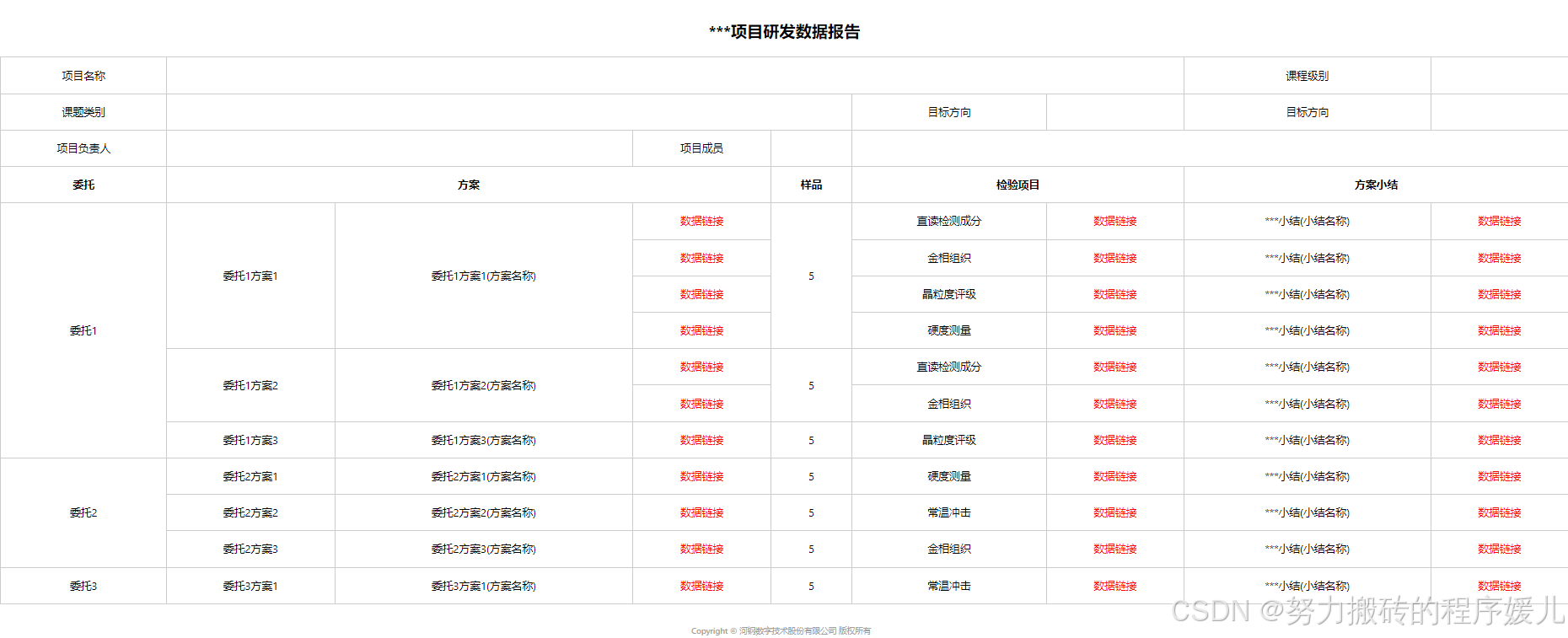Open summary 数据链接 at end of 委托2方案1 row
1568x638 pixels.
[1499, 476]
